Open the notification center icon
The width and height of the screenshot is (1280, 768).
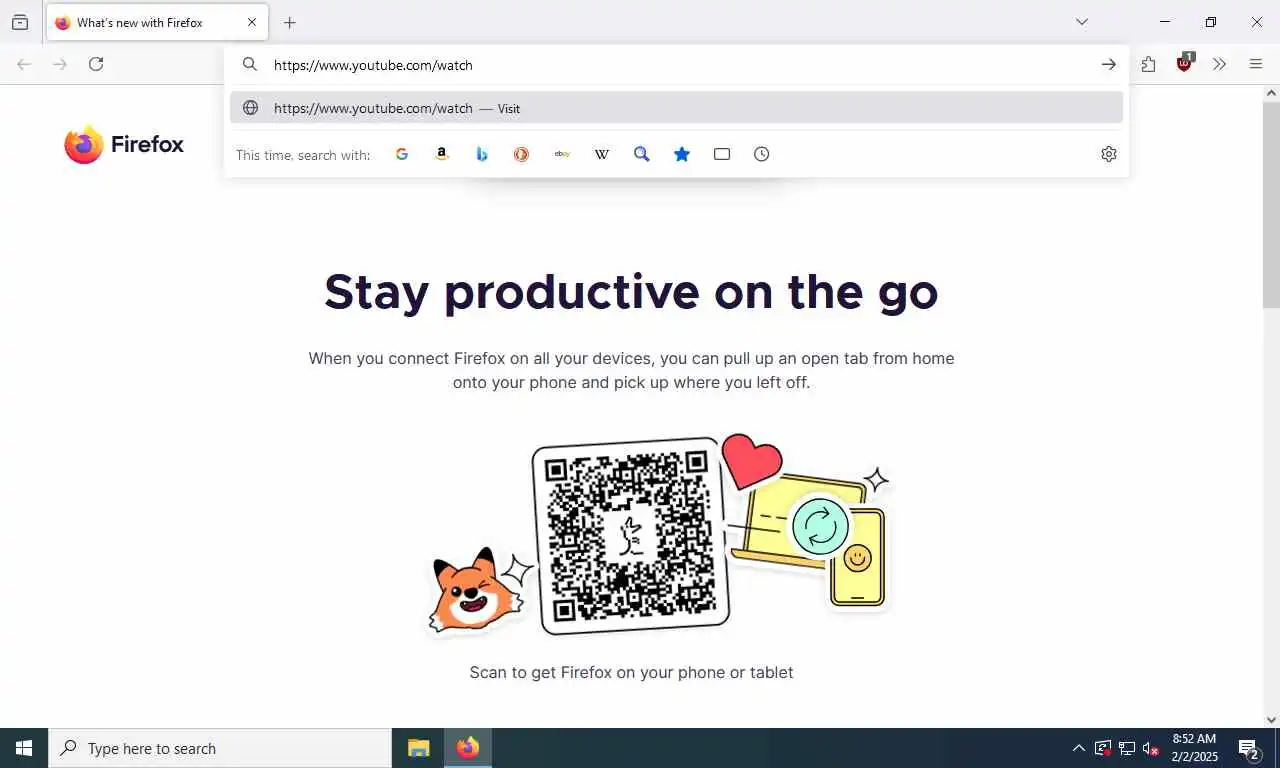pyautogui.click(x=1249, y=748)
